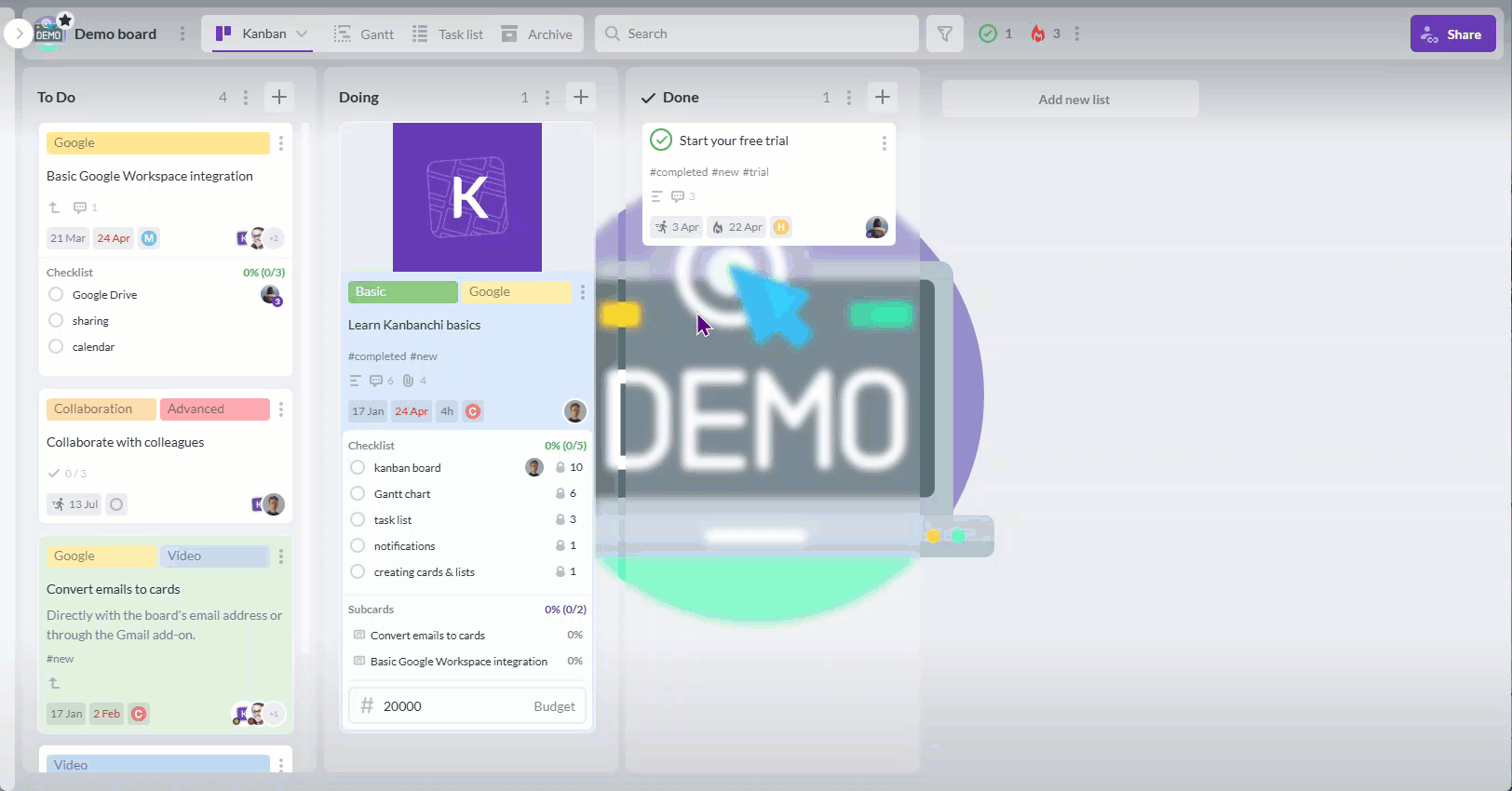Switch to Task list view tab
This screenshot has width=1512, height=791.
(448, 34)
